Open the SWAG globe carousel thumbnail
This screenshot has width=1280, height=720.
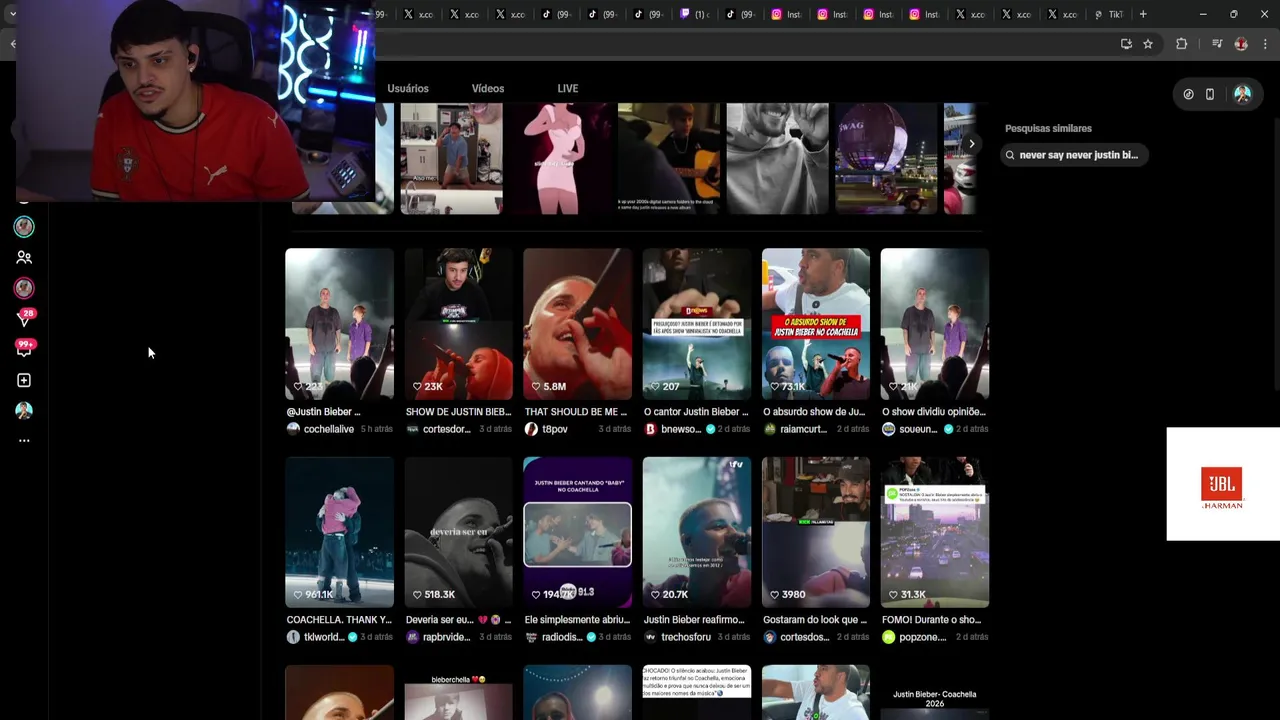[886, 158]
